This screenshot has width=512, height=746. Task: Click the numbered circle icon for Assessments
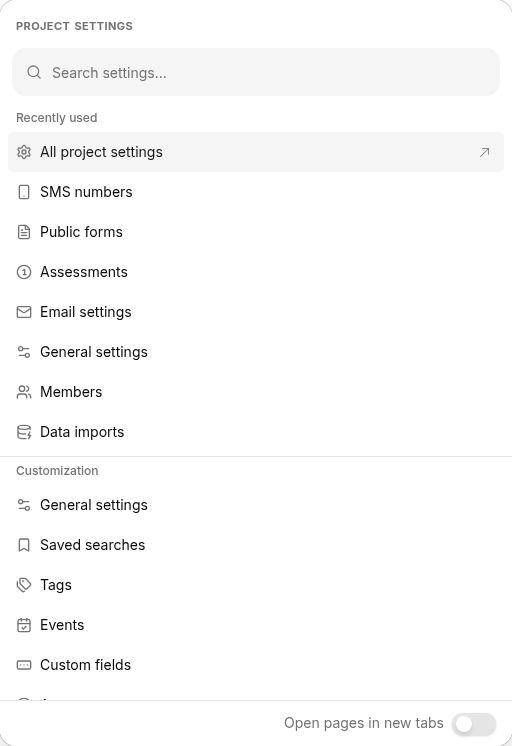tap(24, 272)
